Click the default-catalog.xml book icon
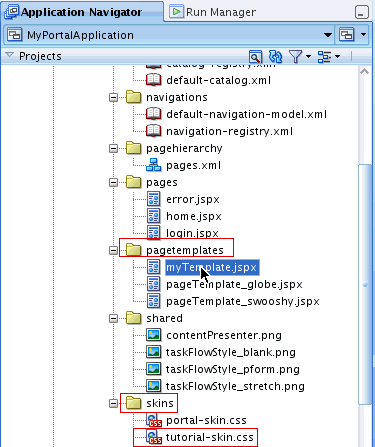This screenshot has height=447, width=375. coord(154,80)
